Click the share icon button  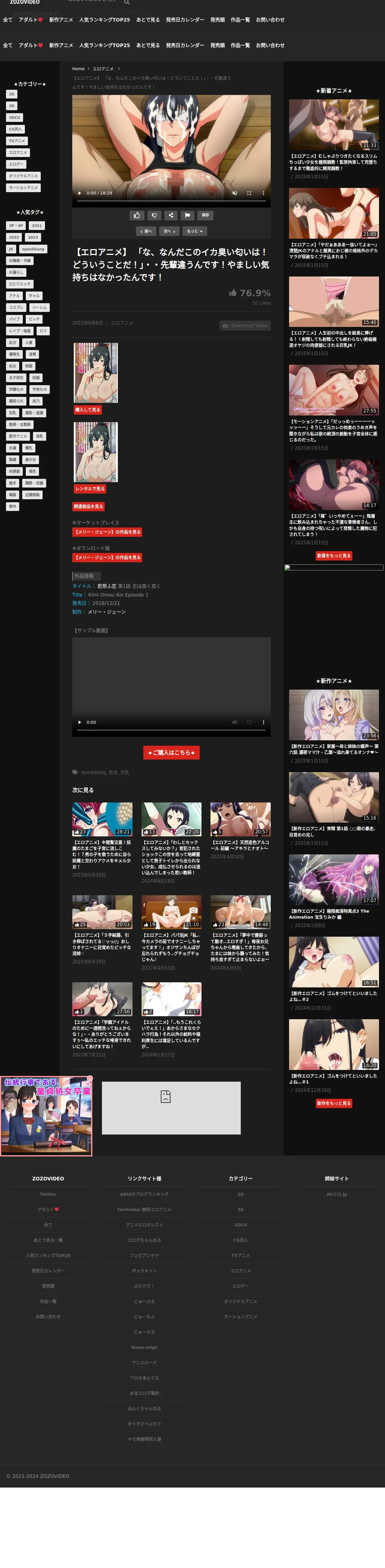click(x=171, y=215)
